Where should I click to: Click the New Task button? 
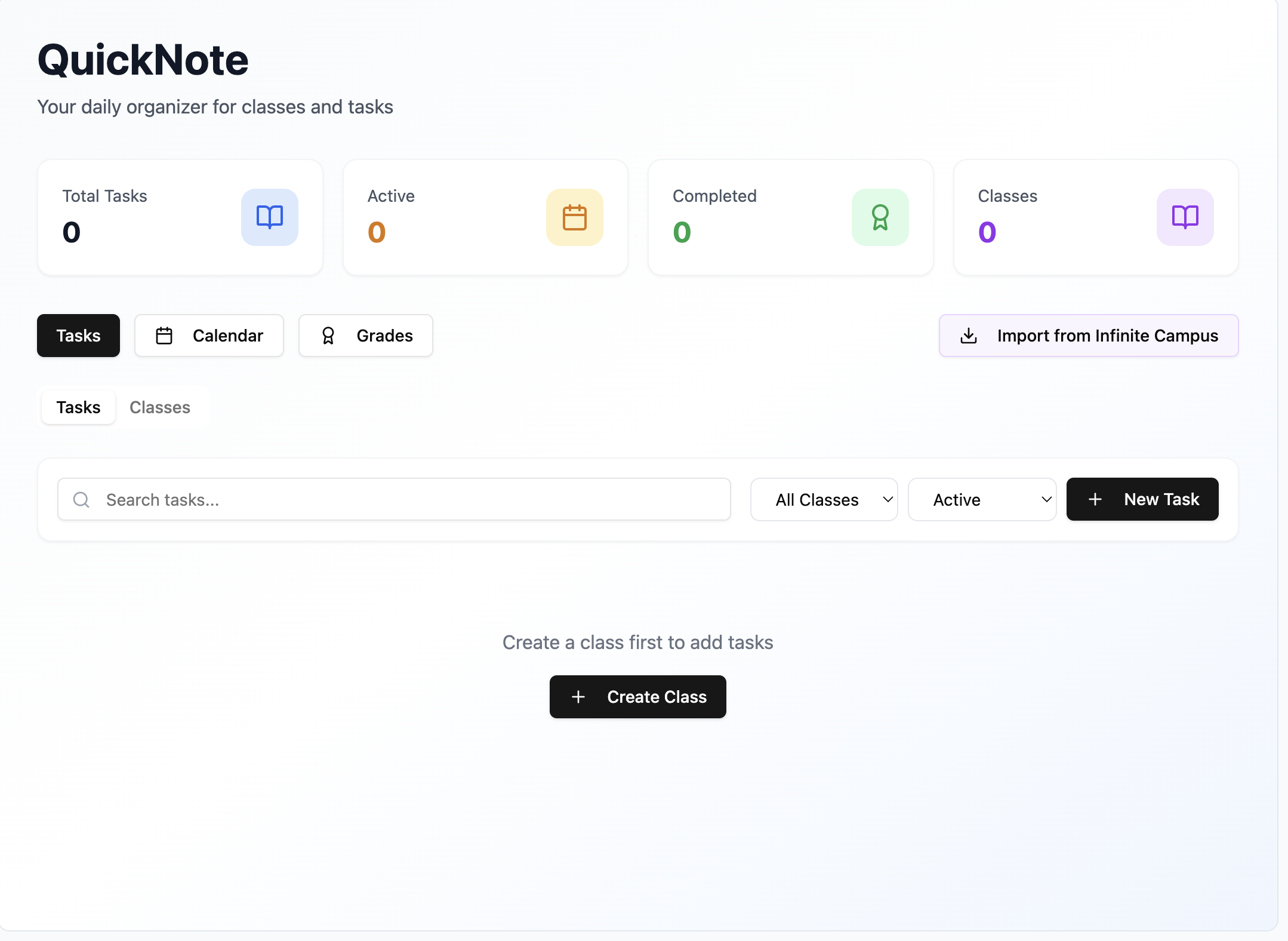coord(1142,499)
